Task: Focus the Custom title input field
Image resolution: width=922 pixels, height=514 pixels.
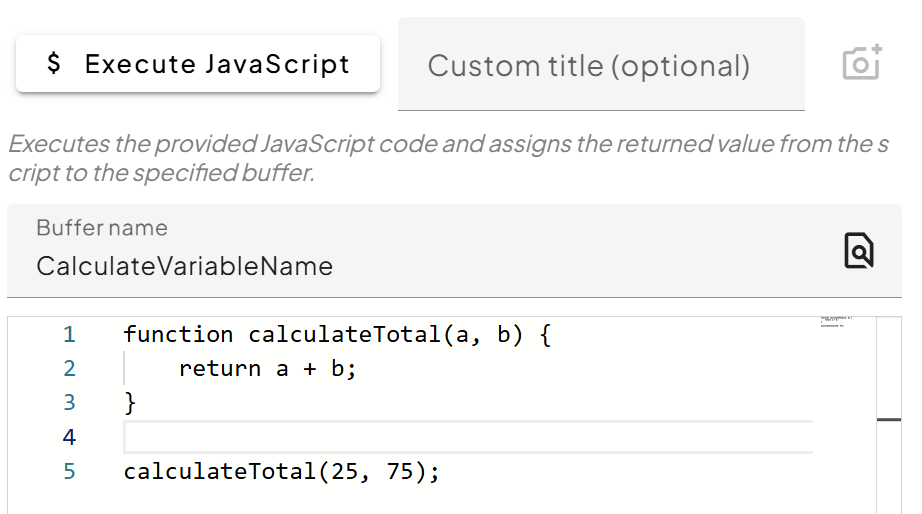Action: point(600,66)
